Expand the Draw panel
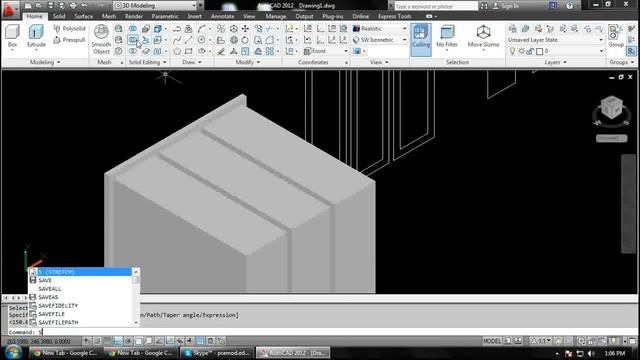 point(192,62)
